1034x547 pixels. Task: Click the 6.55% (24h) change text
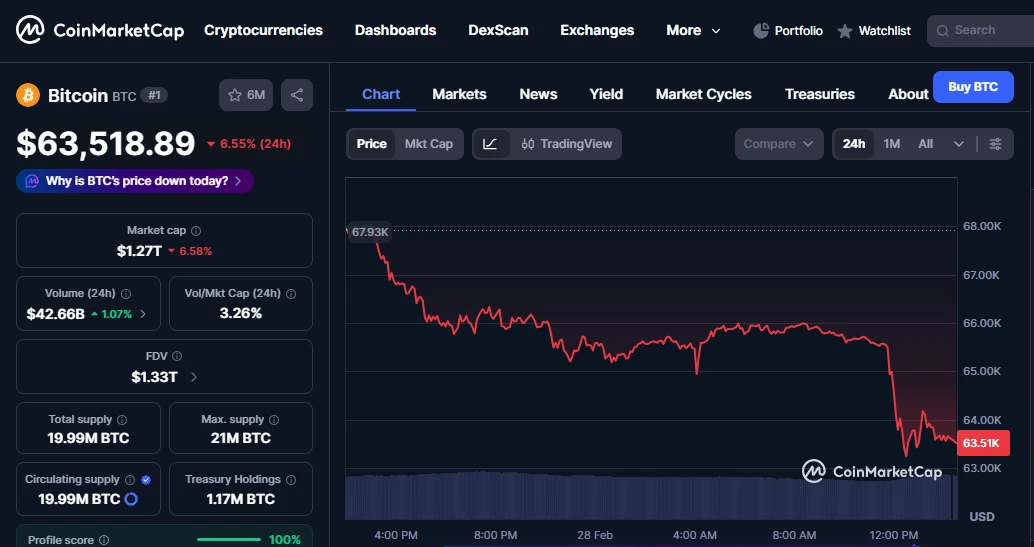point(249,144)
